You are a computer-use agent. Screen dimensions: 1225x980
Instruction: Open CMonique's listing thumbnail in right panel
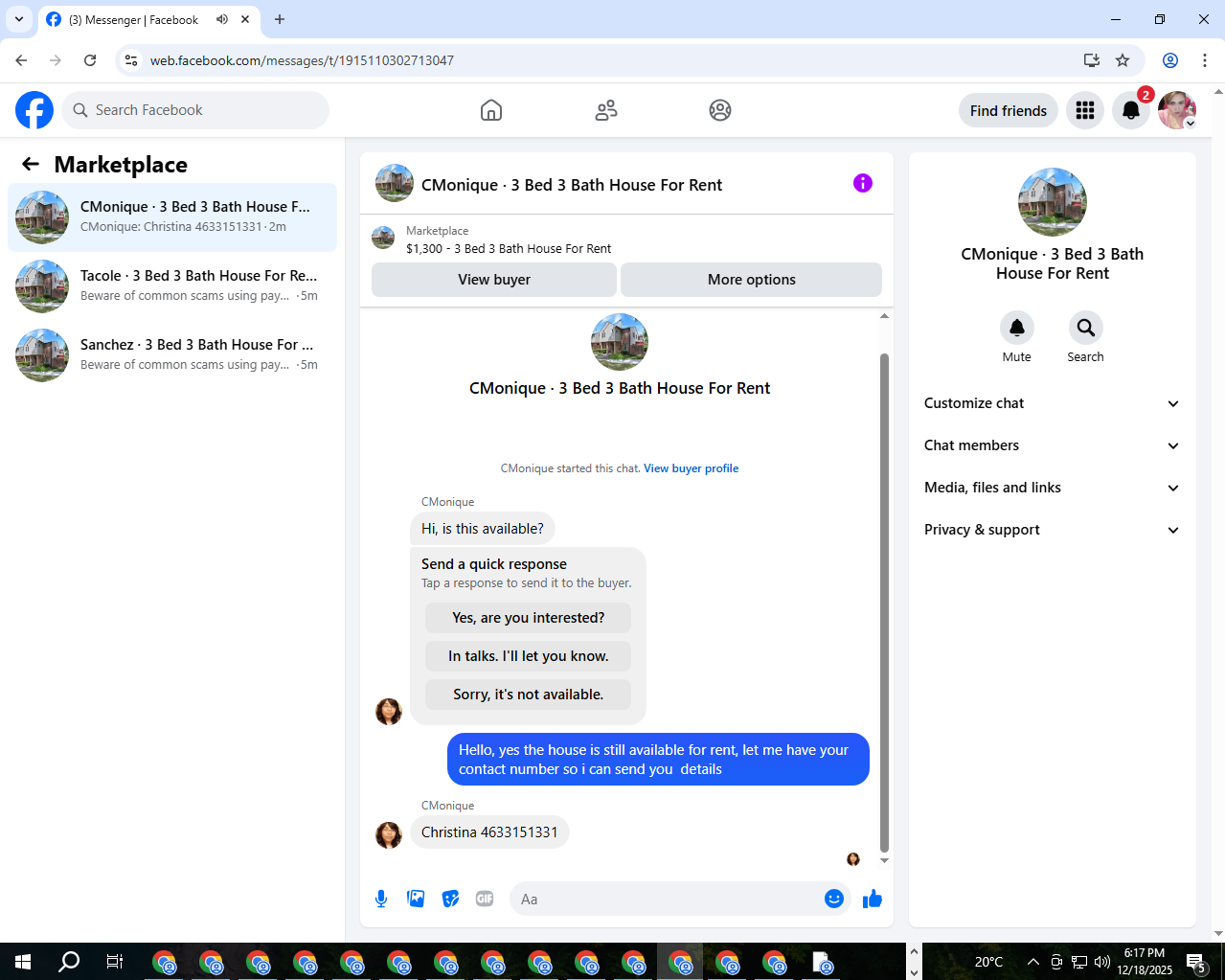(x=1053, y=202)
